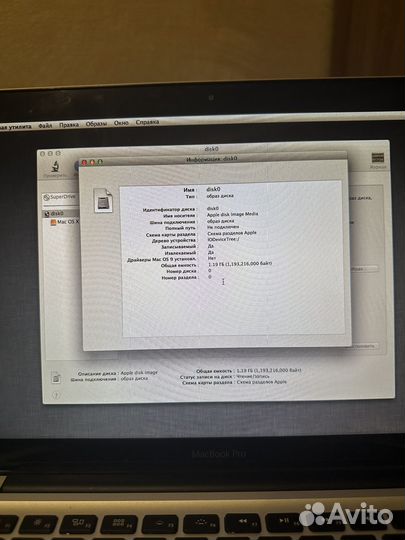Open help with the question mark button
Image resolution: width=405 pixels, height=540 pixels.
[x=55, y=396]
